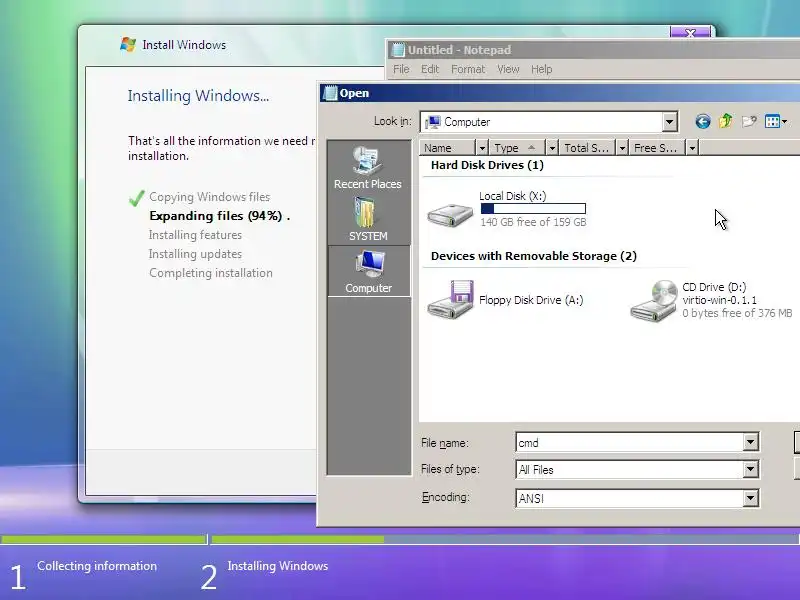
Task: Click the 140 GB free of 159 GB text
Action: [x=533, y=222]
